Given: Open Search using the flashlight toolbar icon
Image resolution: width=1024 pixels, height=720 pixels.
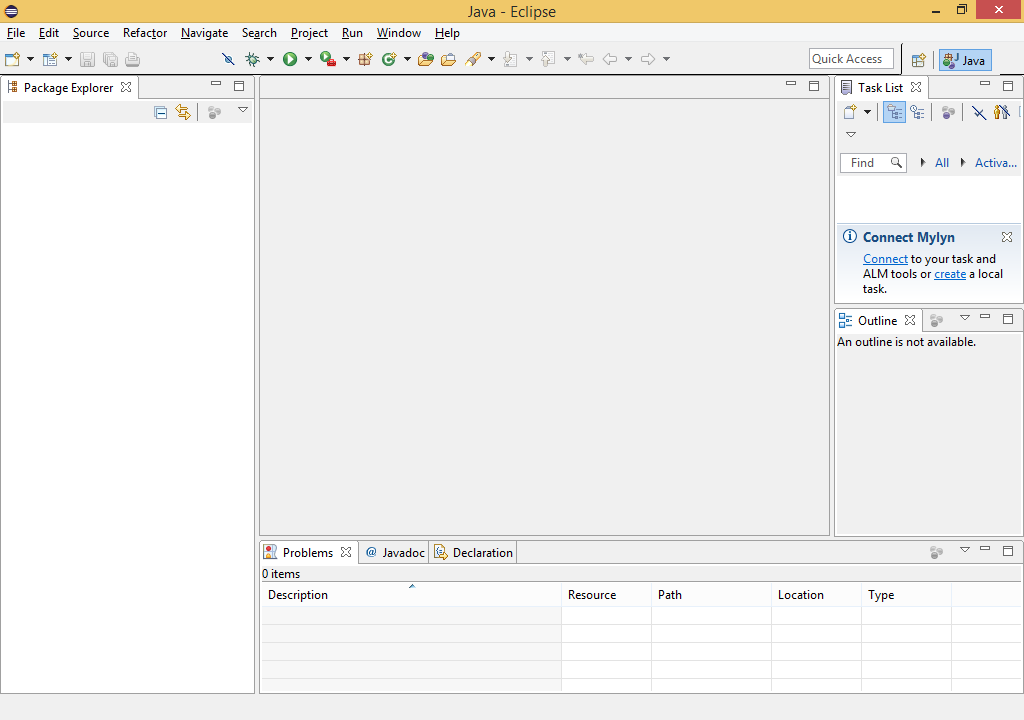Looking at the screenshot, I should pos(474,58).
